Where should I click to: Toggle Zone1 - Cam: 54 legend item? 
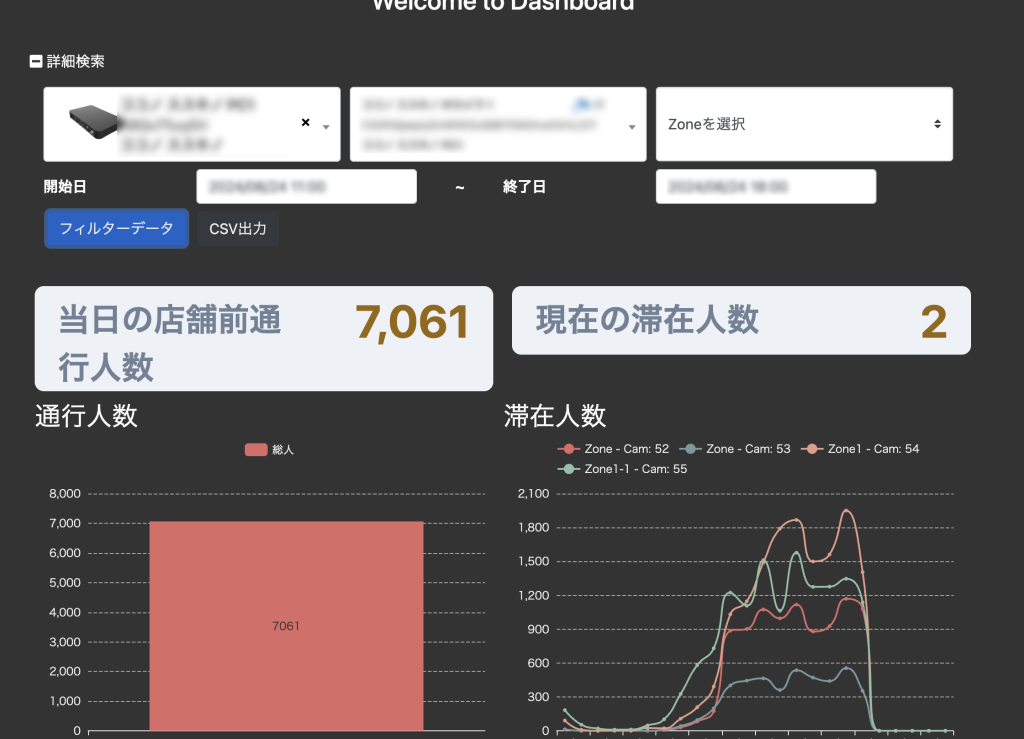coord(811,449)
